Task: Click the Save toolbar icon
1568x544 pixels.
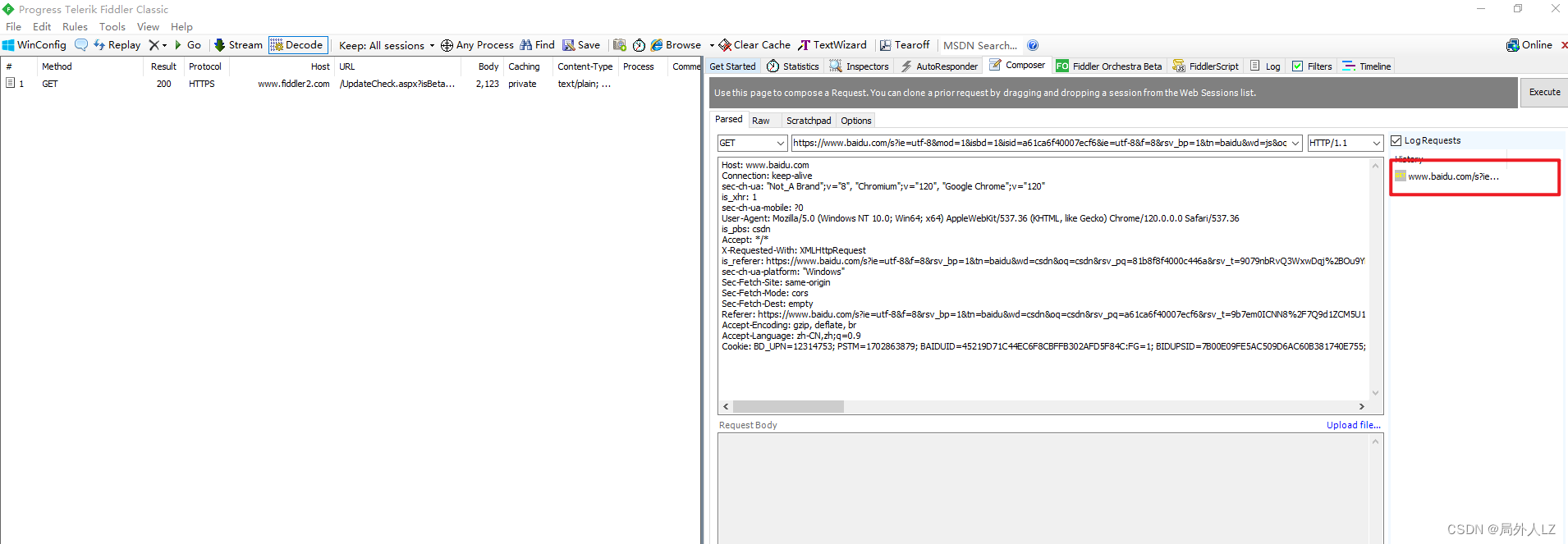Action: [581, 45]
